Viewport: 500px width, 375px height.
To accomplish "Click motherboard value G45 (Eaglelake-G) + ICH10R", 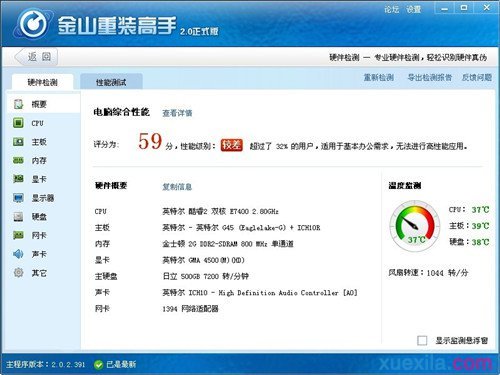I will coord(241,228).
